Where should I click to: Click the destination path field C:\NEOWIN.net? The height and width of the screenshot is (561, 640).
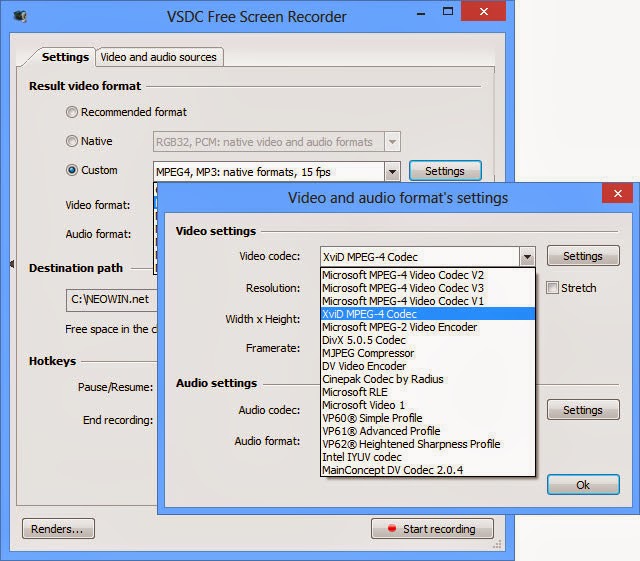111,300
